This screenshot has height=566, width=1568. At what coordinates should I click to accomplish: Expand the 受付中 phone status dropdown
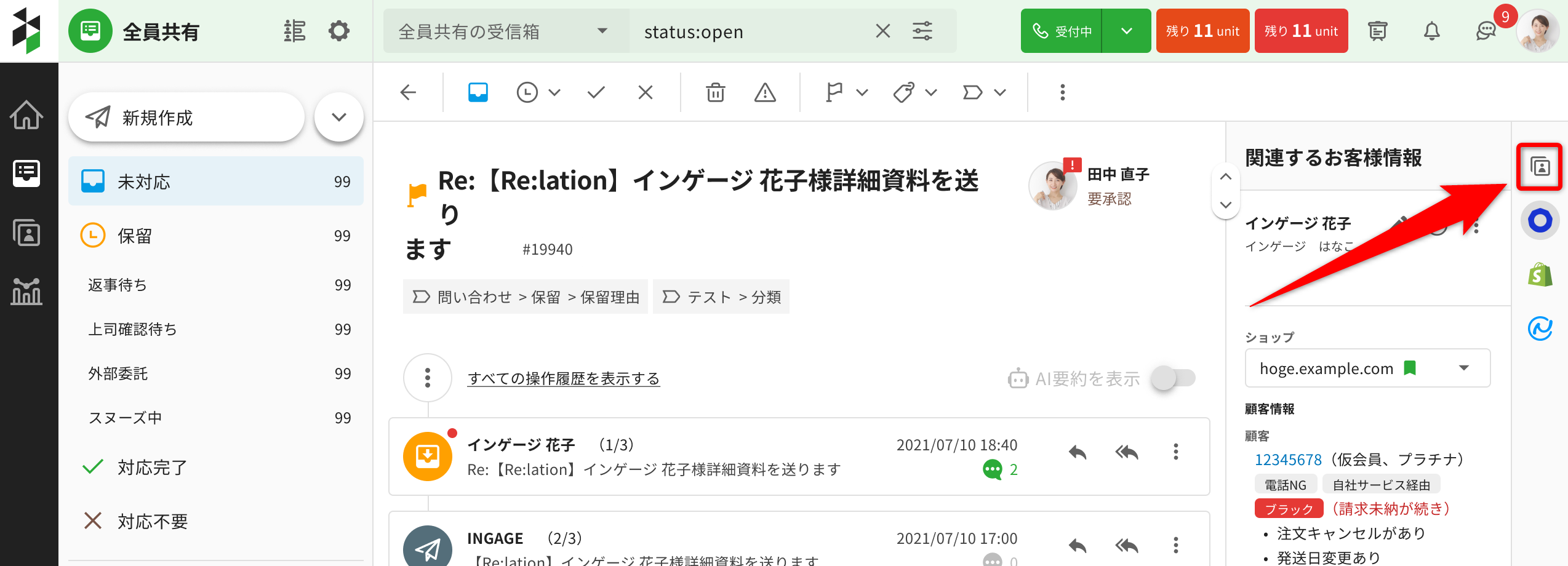[1126, 31]
